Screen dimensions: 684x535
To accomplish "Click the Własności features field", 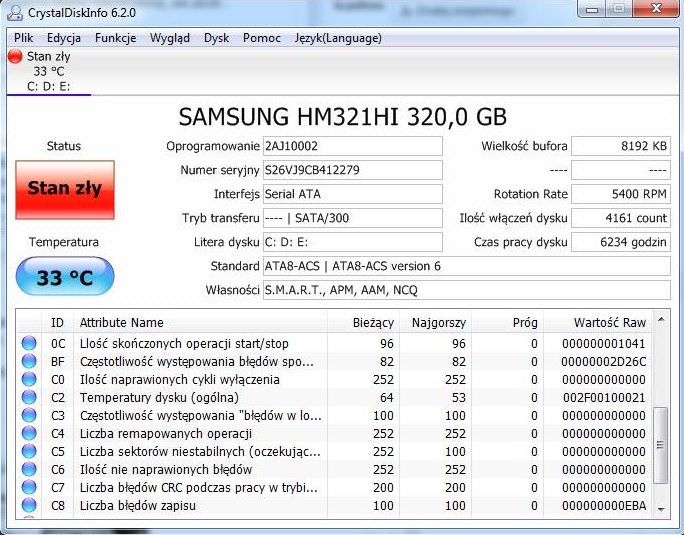I will [x=467, y=290].
